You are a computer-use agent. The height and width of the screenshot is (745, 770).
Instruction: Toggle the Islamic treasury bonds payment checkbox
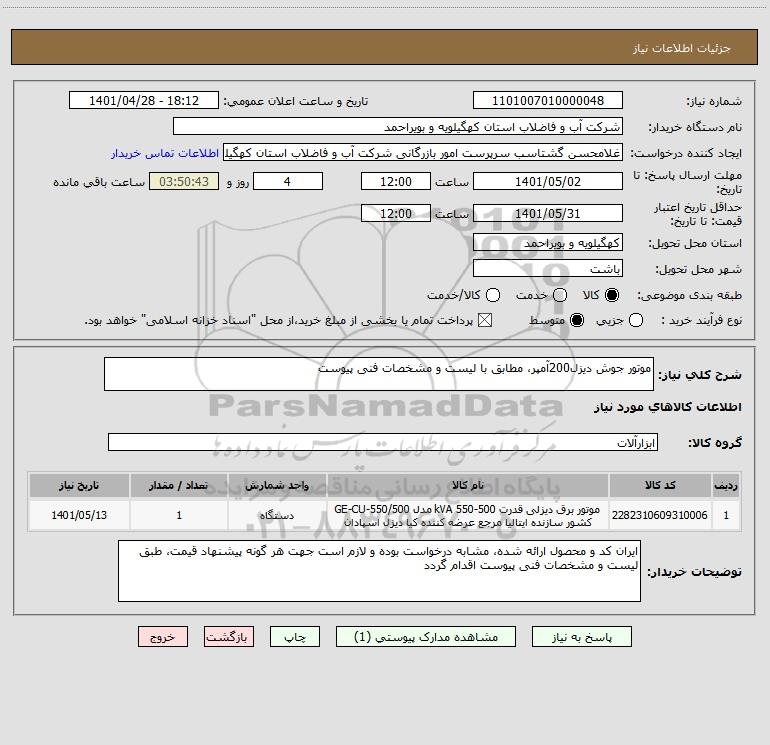(485, 320)
